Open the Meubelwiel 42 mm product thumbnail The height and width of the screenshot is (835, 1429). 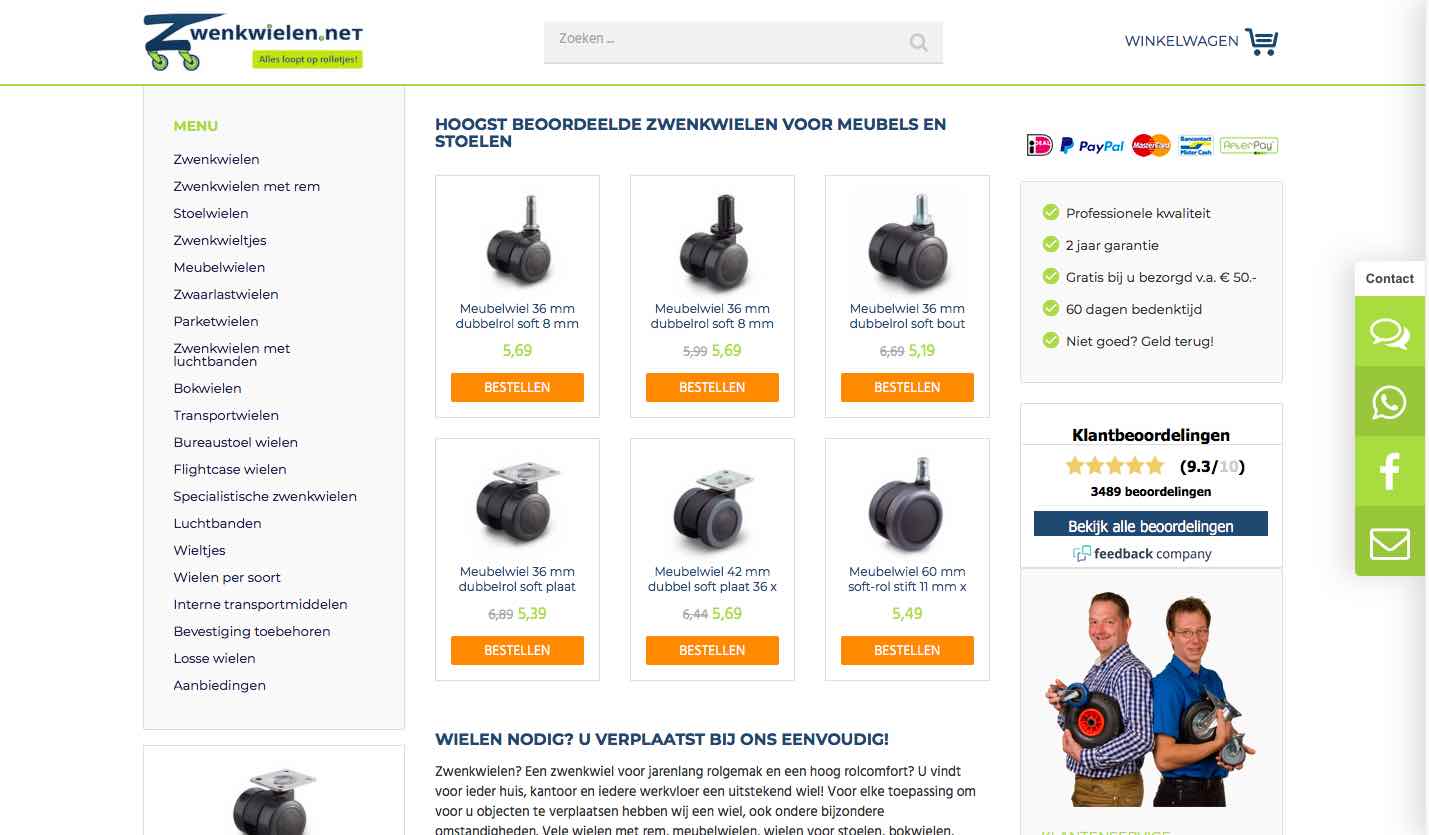712,506
